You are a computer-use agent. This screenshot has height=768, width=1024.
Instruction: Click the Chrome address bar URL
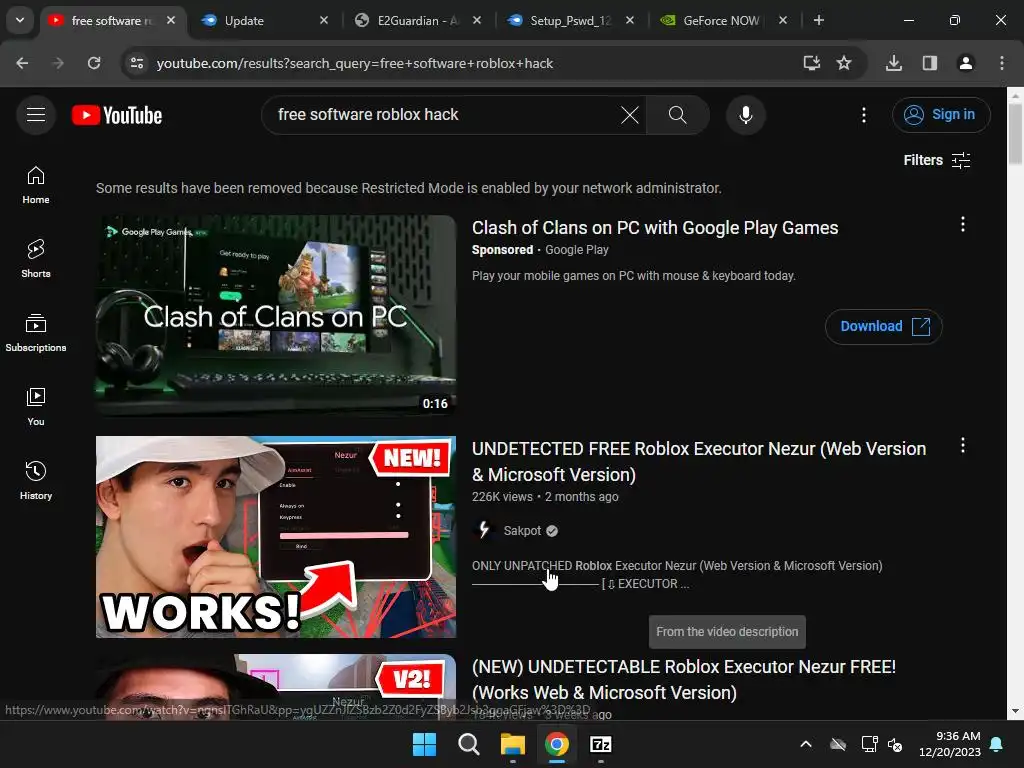click(355, 63)
